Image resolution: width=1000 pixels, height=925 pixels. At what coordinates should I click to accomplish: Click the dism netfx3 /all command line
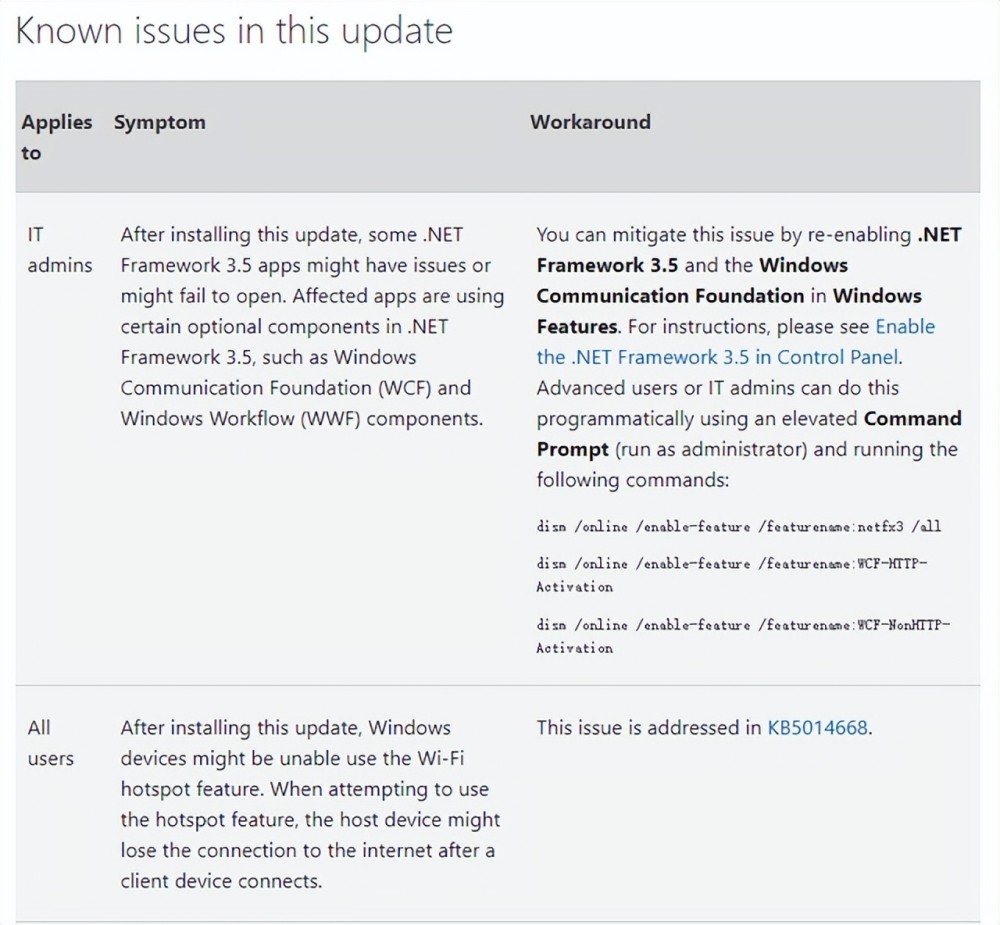tap(738, 526)
